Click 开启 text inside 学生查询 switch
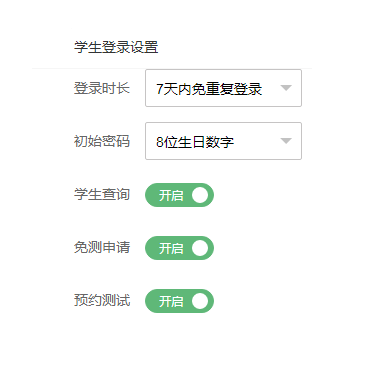366x366 pixels. point(171,195)
